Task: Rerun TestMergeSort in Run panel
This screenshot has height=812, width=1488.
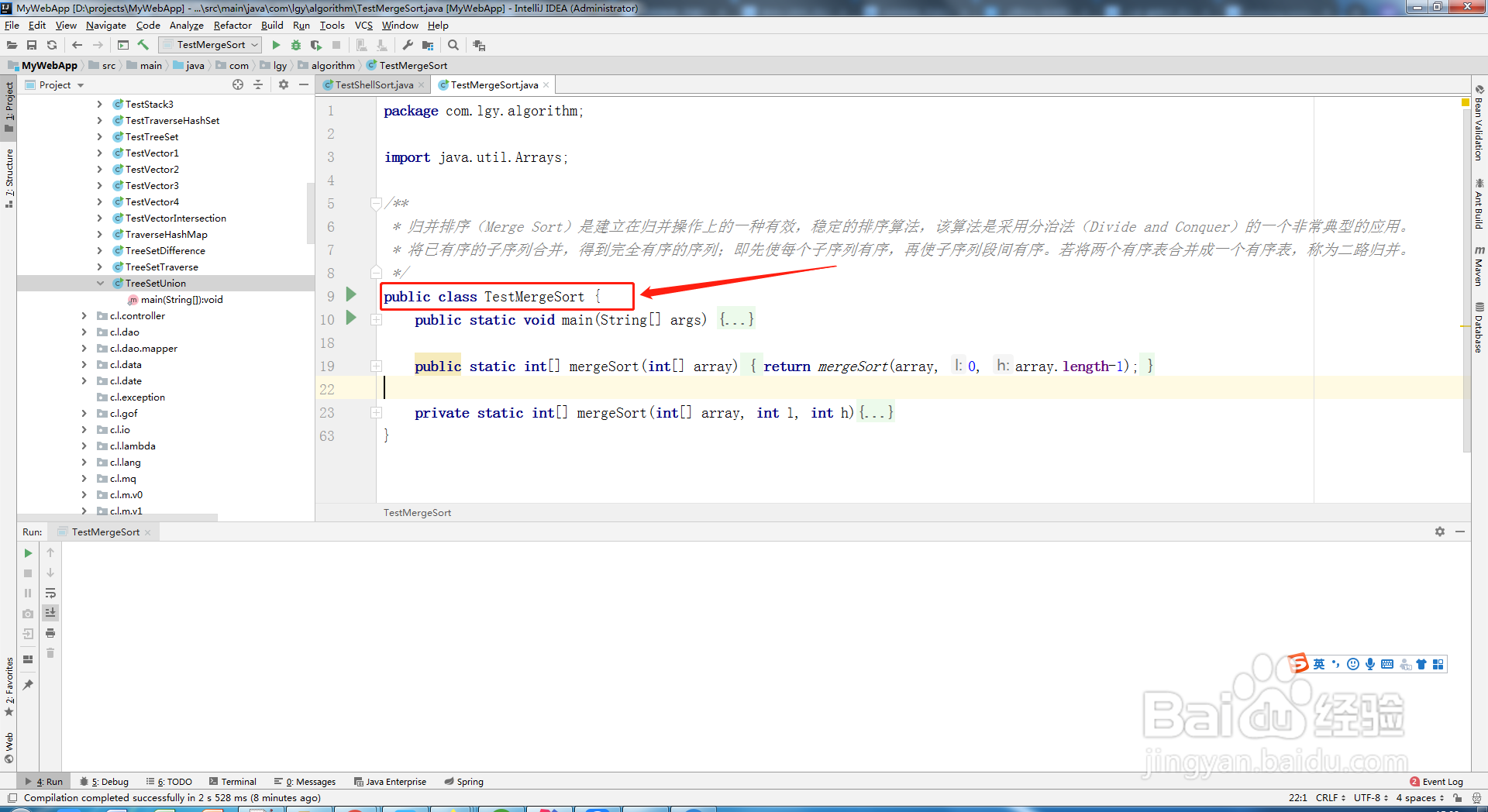Action: tap(28, 553)
